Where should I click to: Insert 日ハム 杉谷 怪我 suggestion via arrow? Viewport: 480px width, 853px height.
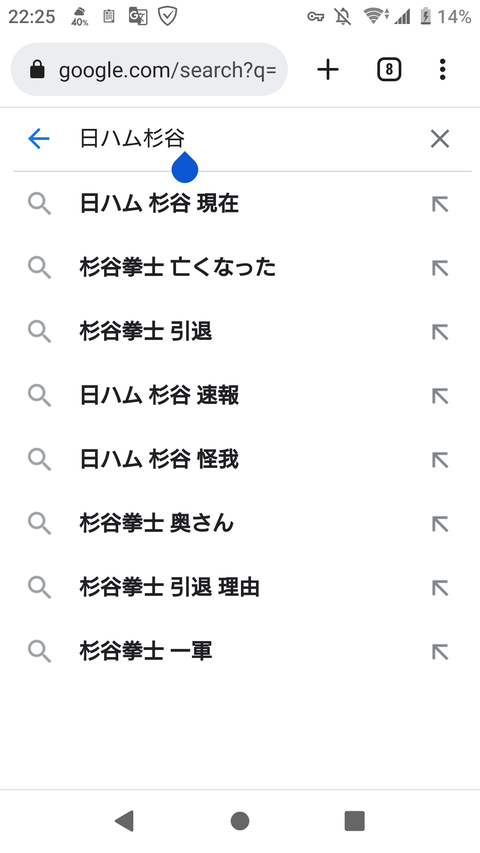tap(440, 460)
